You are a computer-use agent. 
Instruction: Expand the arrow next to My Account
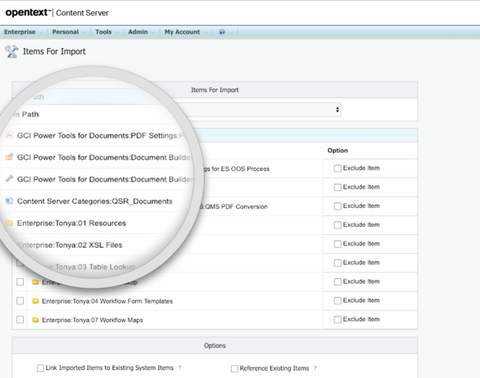(x=205, y=32)
